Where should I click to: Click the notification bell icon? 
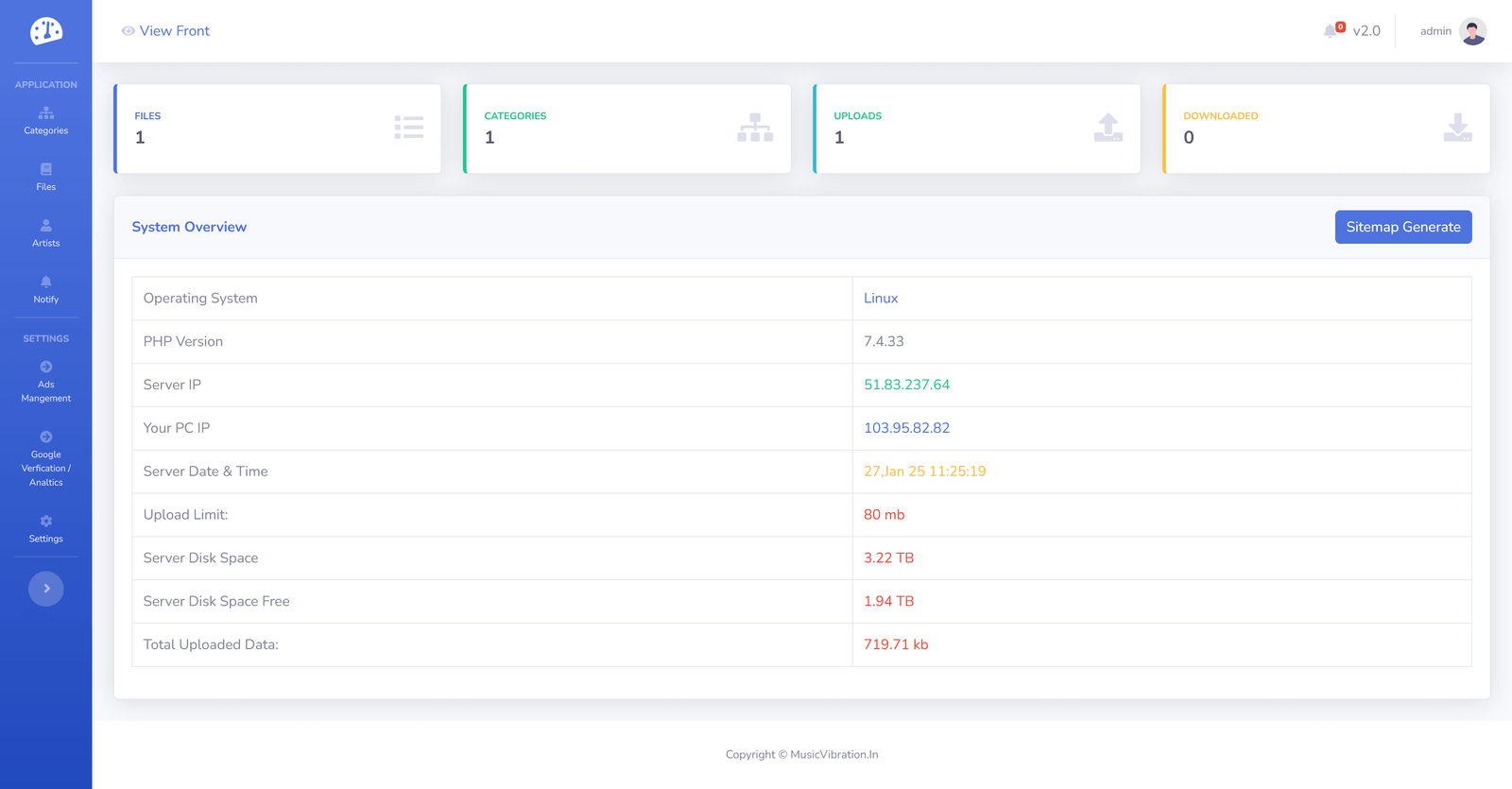[1331, 31]
